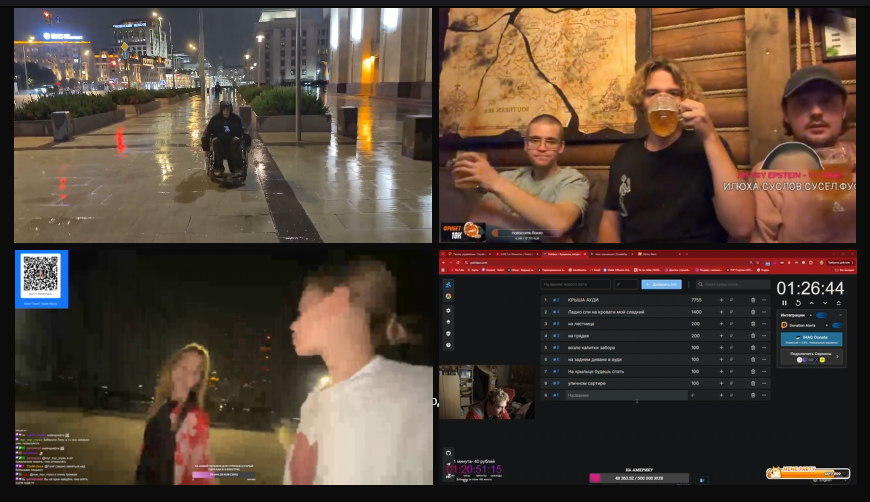
Task: Focus the search lots field
Action: [x=732, y=285]
